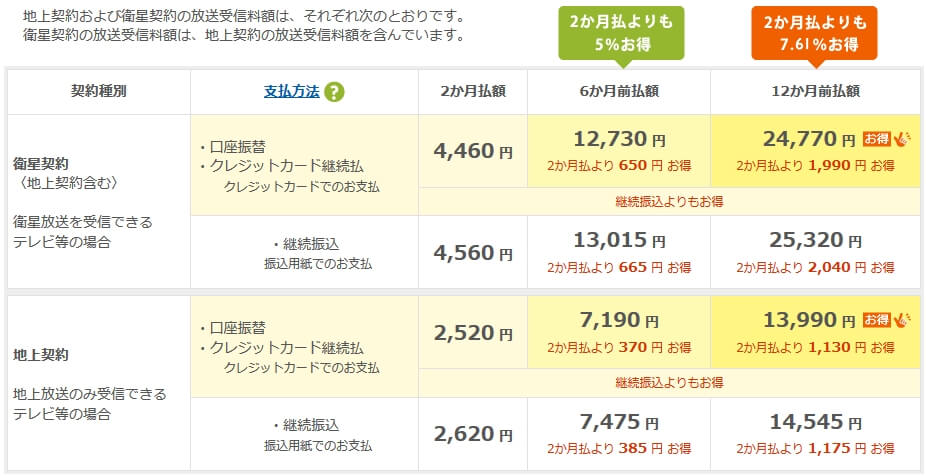Choose the 4,460 円 two-month price cell

click(x=473, y=151)
